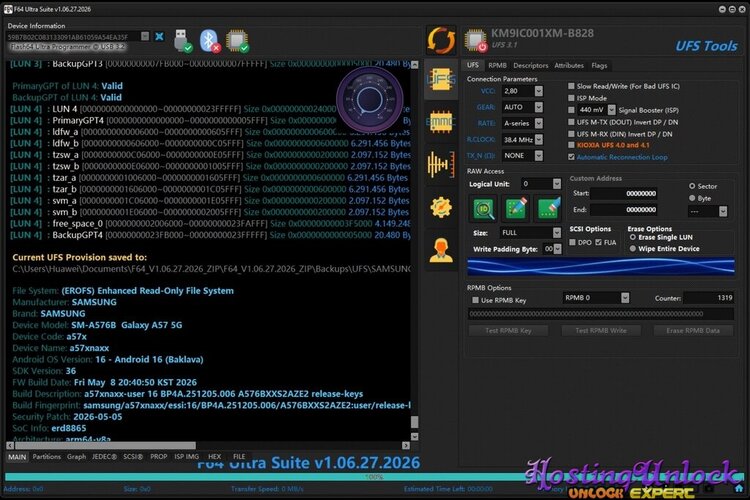Enable ISP Mode checkbox
This screenshot has width=750, height=500.
tap(571, 98)
